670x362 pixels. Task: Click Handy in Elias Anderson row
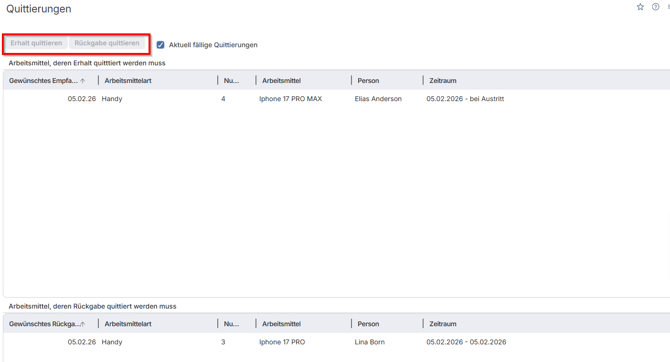112,99
